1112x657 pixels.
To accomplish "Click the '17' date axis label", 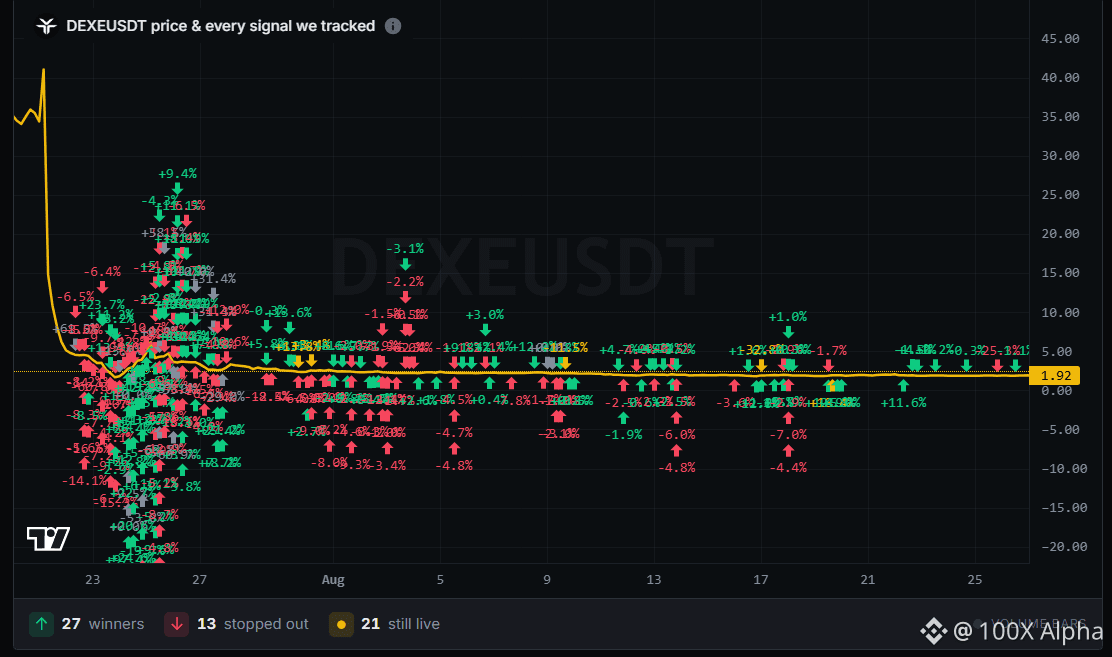I will pos(761,580).
